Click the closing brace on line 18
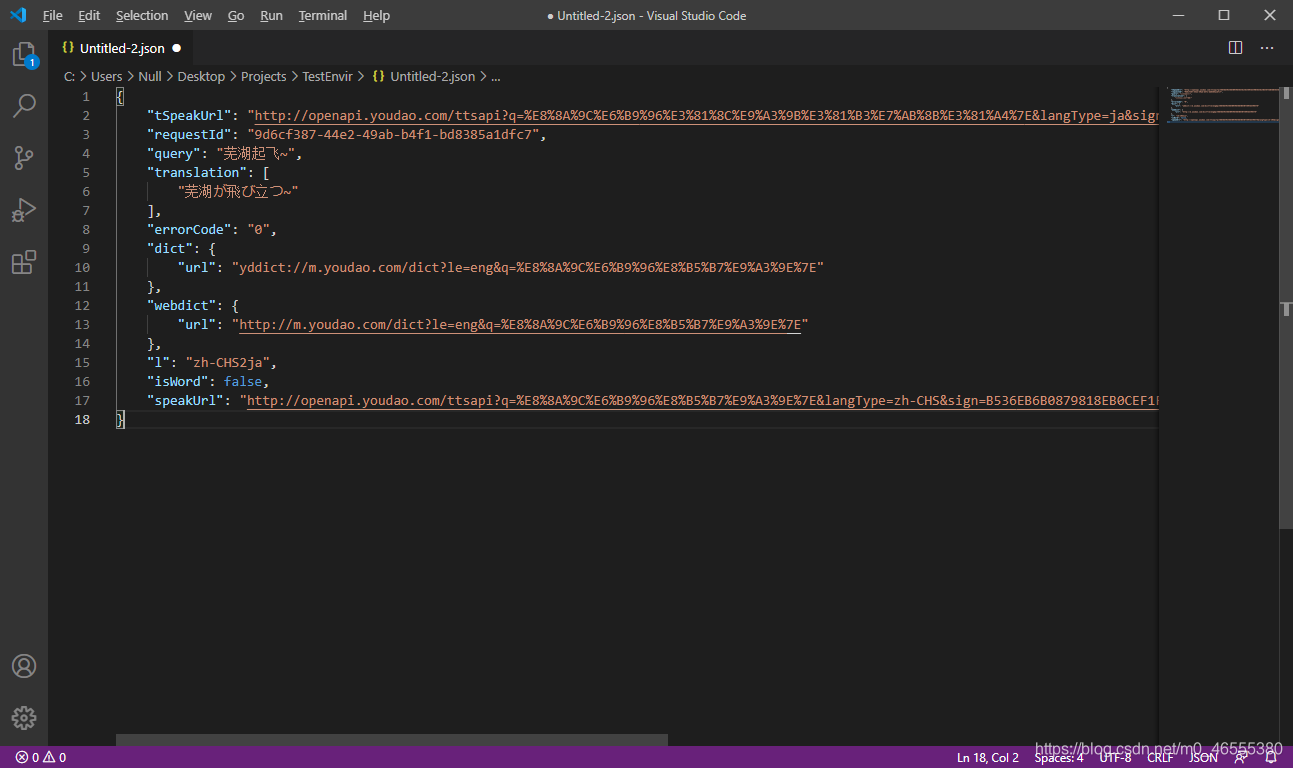Viewport: 1293px width, 768px height. [x=120, y=420]
